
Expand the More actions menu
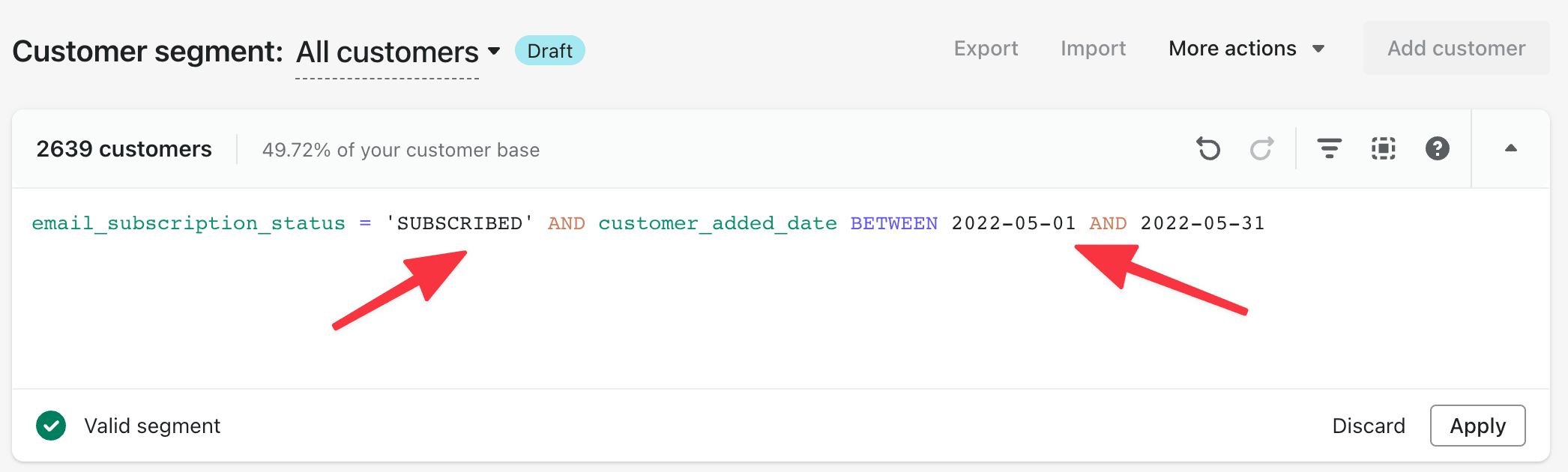click(1247, 49)
